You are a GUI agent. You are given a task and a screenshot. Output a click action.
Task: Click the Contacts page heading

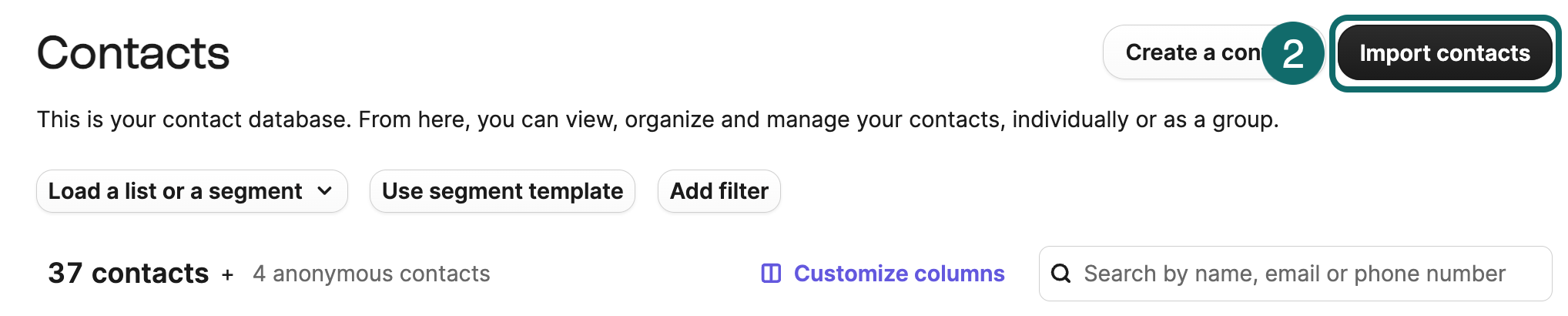[x=133, y=53]
